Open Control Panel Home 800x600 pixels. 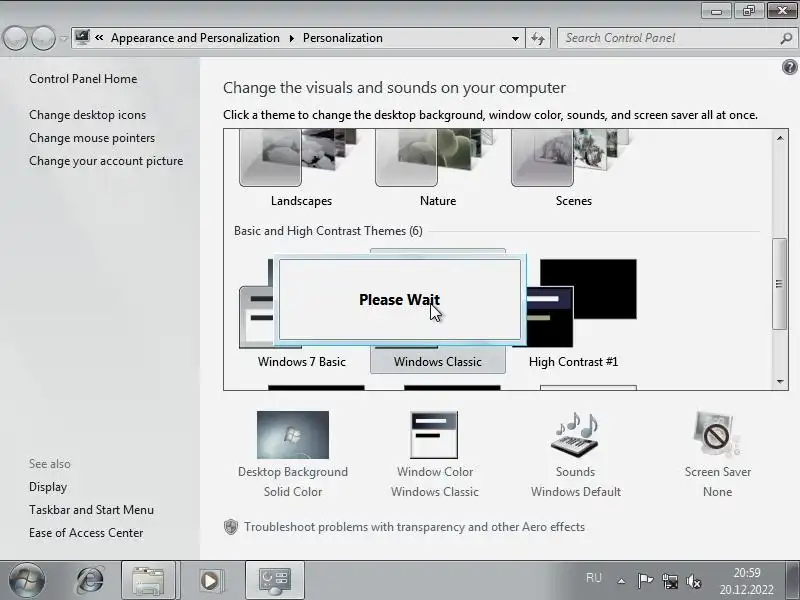point(83,79)
